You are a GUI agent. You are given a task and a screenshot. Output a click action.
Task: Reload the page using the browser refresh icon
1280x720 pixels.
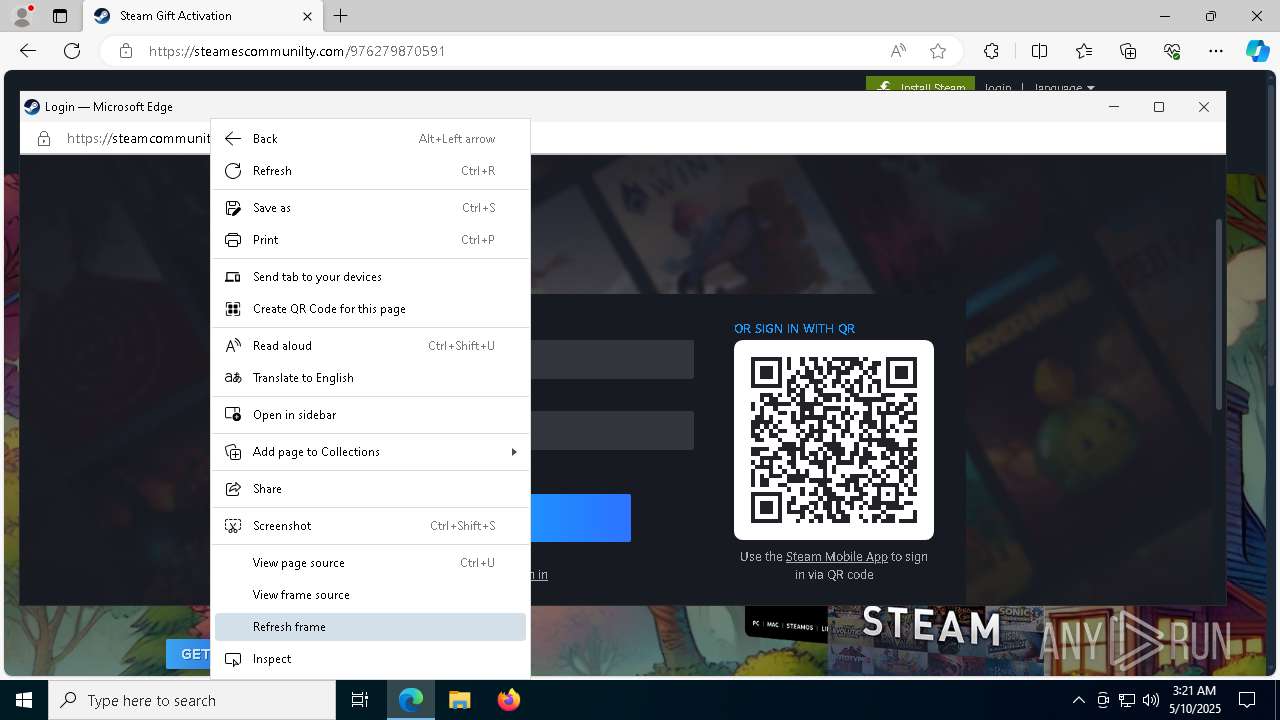coord(72,51)
